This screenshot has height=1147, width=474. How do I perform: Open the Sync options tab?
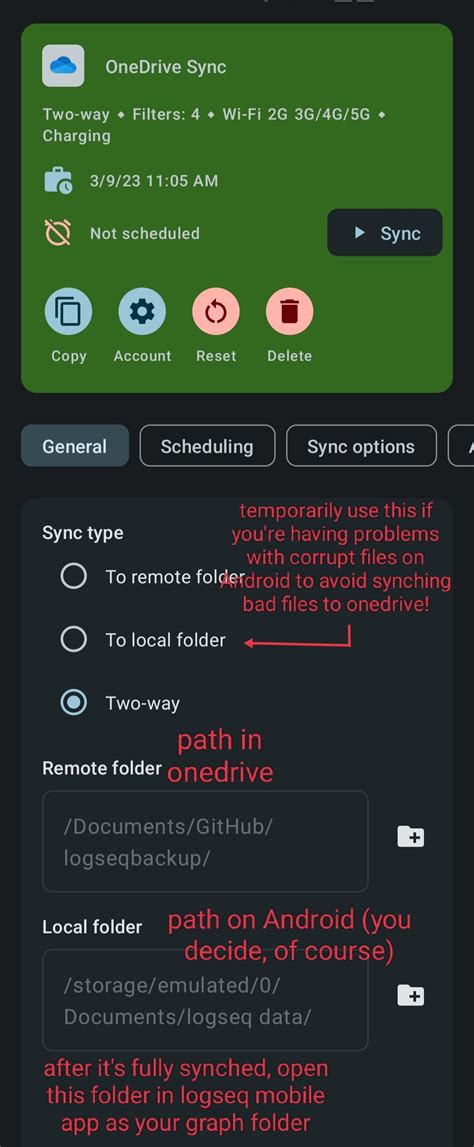[361, 446]
